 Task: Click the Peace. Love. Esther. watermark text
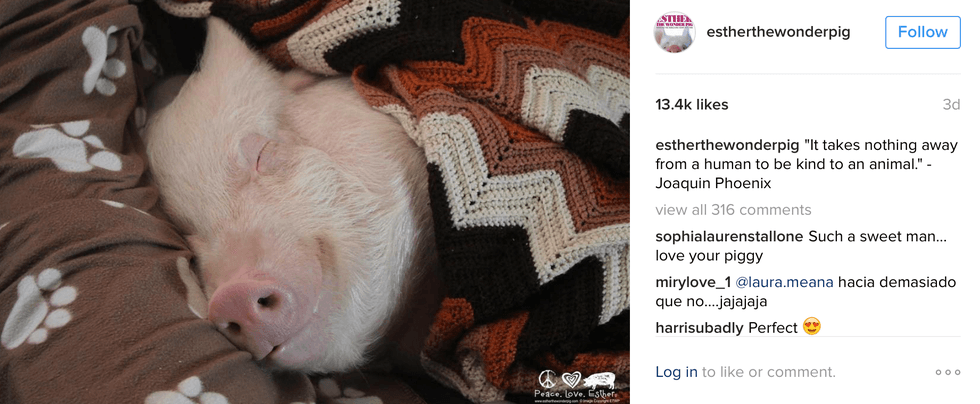point(576,395)
